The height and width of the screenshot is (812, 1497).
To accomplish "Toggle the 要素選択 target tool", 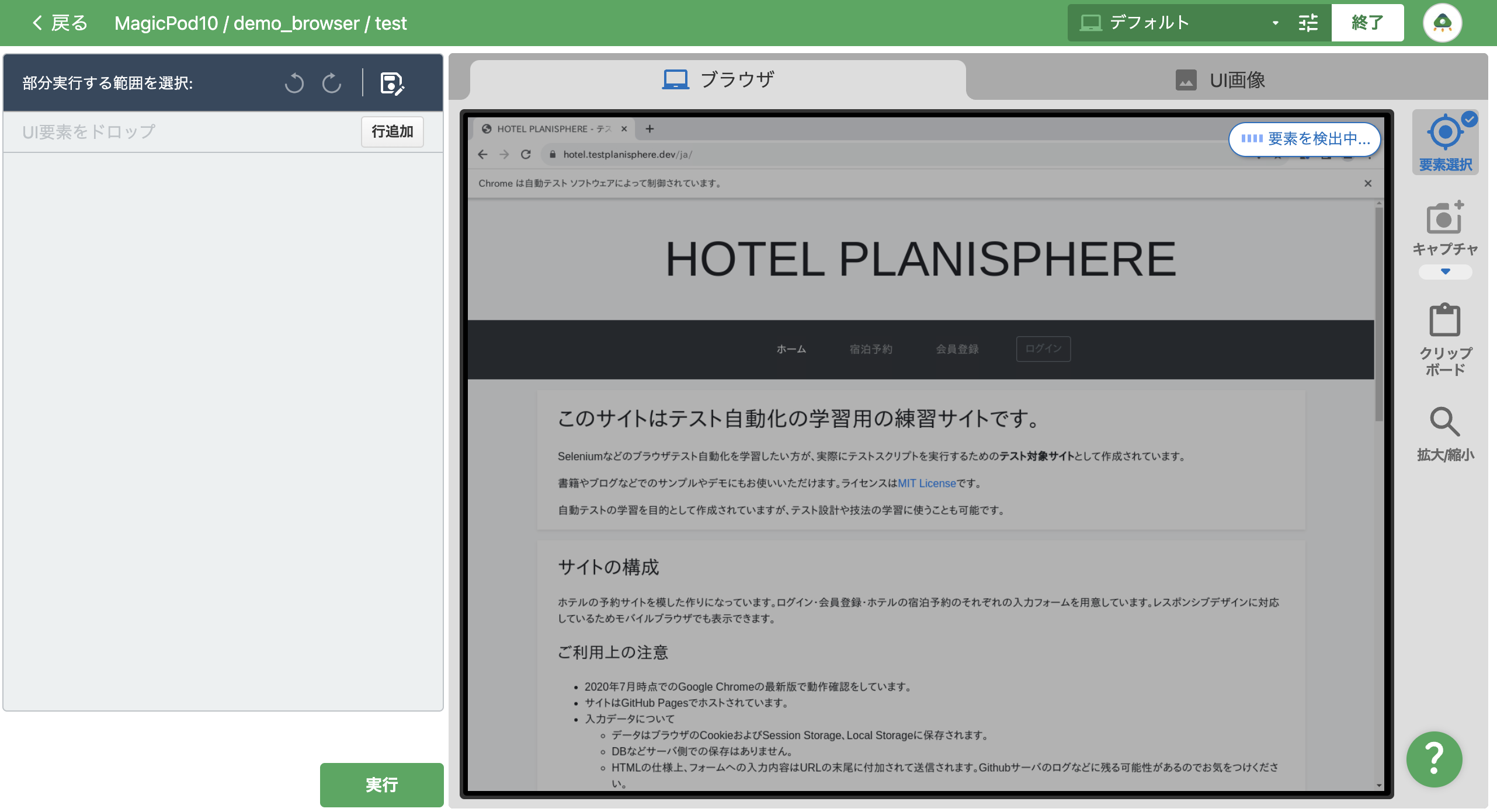I will tap(1445, 142).
